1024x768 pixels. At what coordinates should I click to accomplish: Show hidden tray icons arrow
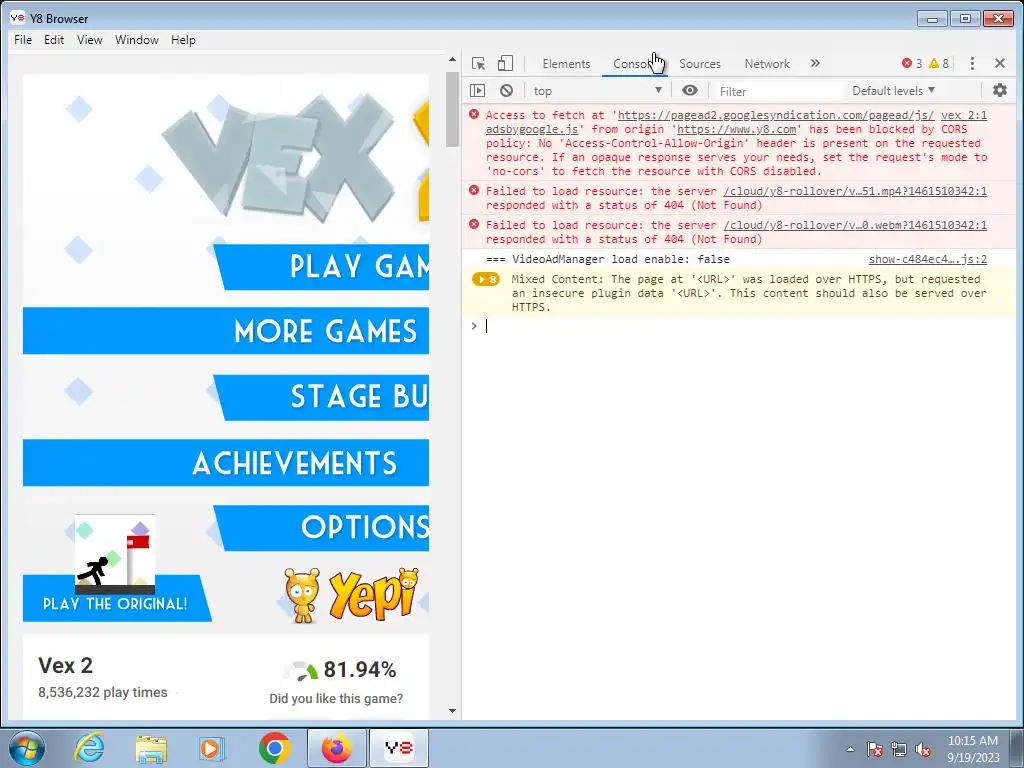(850, 749)
